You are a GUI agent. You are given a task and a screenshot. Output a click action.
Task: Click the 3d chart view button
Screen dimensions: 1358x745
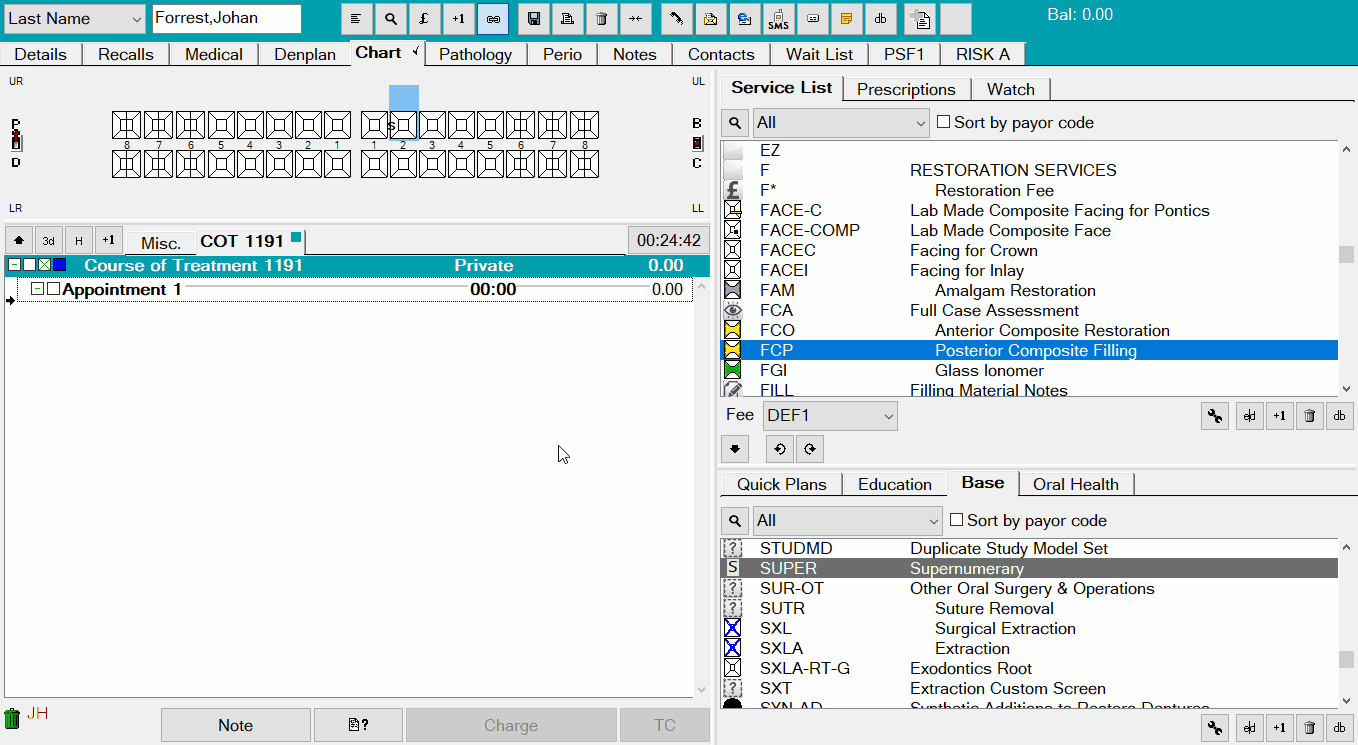tap(49, 241)
